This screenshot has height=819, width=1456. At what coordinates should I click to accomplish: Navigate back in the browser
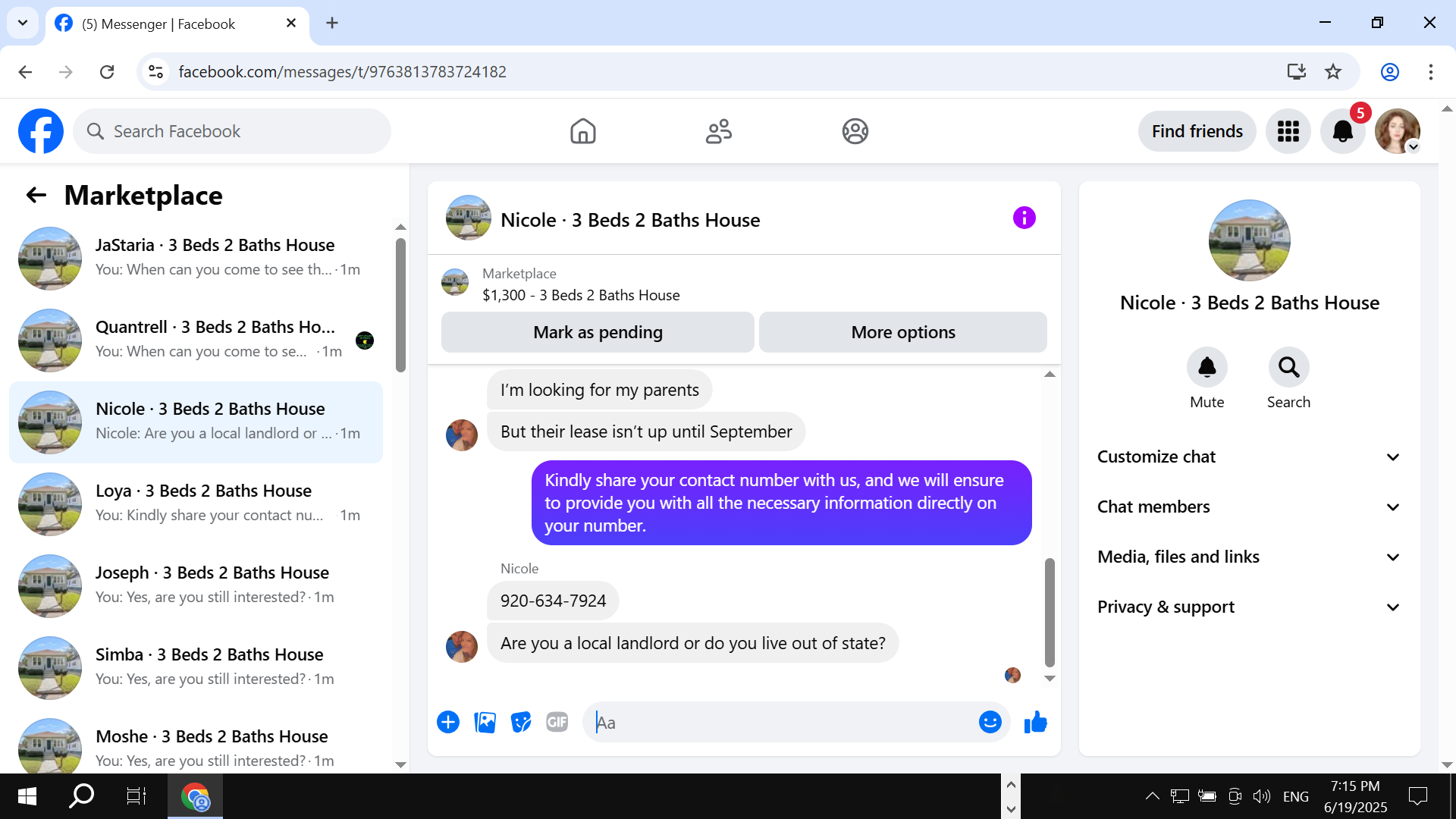click(x=25, y=72)
